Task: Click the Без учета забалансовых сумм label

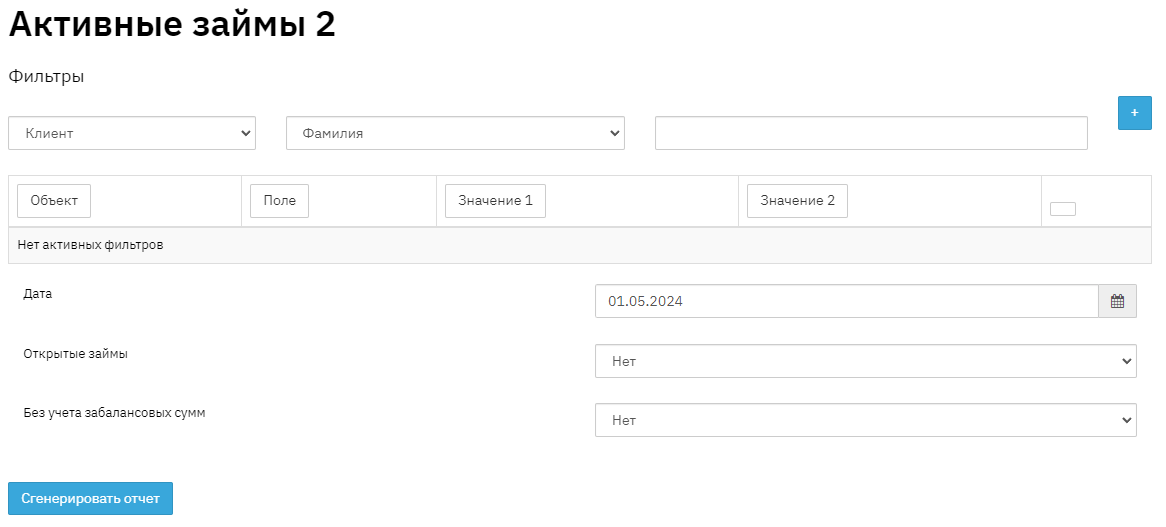Action: [114, 412]
